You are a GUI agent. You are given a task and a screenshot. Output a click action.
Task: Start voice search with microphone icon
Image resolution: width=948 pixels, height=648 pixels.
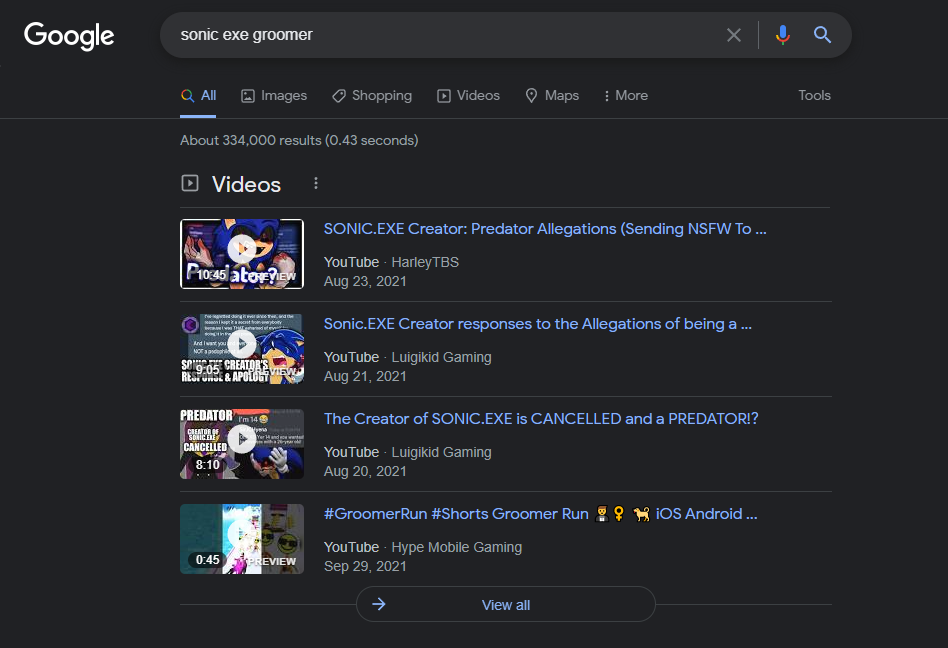(782, 35)
